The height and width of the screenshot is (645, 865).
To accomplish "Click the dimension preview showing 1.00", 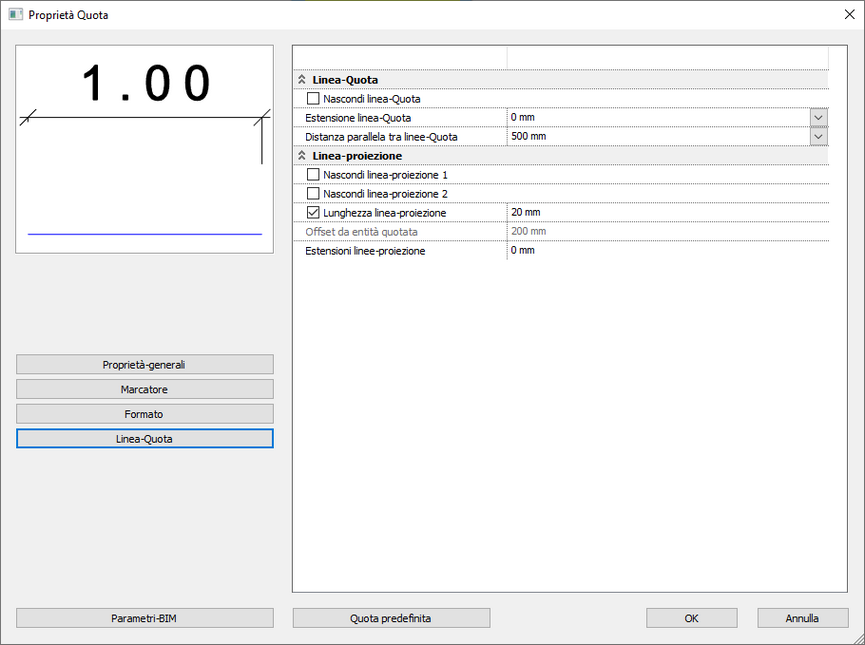I will click(145, 149).
